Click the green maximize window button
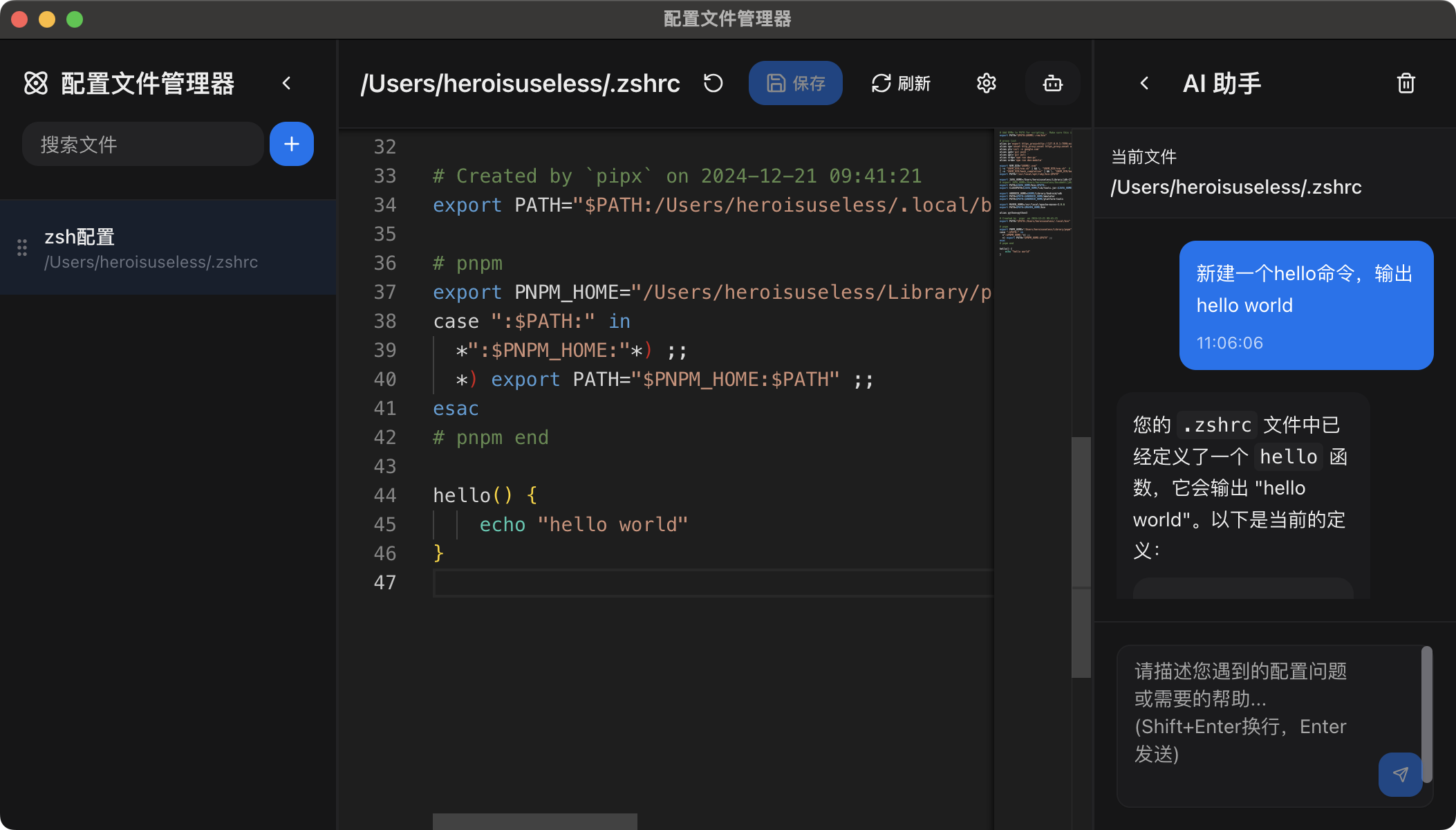 (x=75, y=19)
